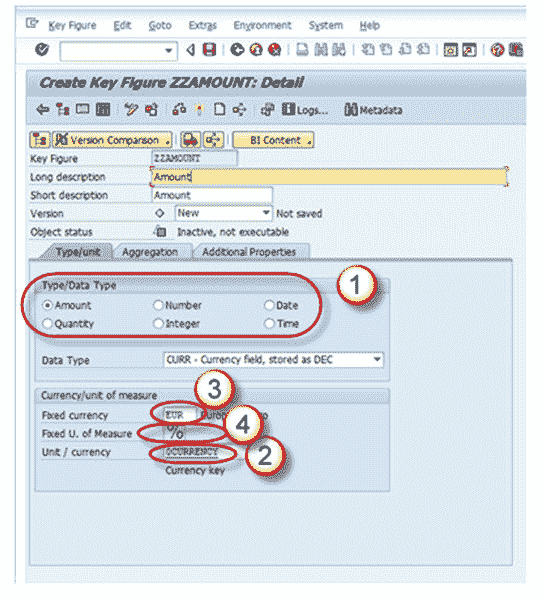The height and width of the screenshot is (598, 543).
Task: Click the red Cancel icon in toolbar
Action: [x=275, y=50]
